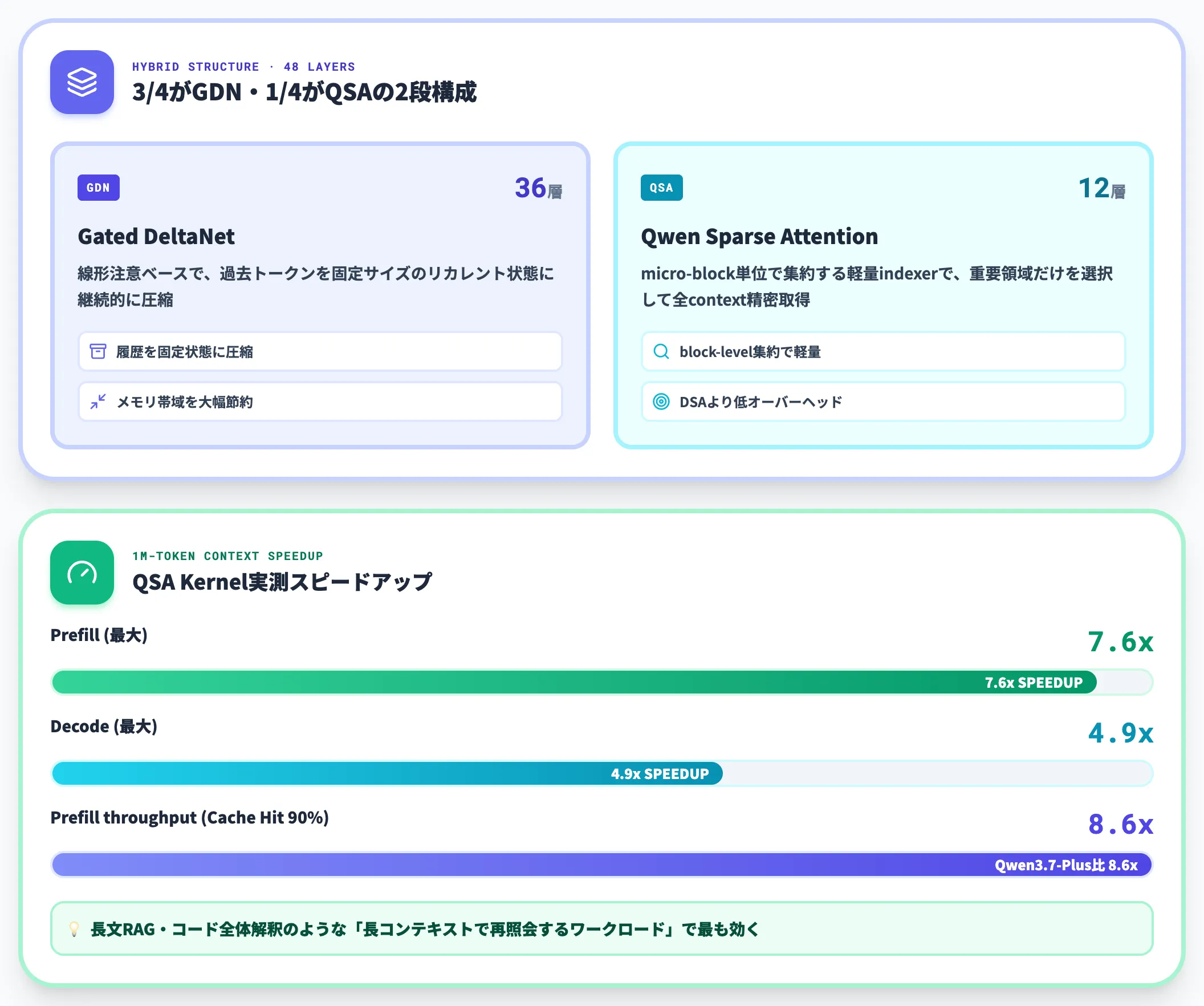The height and width of the screenshot is (1006, 1204).
Task: Click the 1M-TOKEN CONTEXT SPEEDUP label
Action: (x=227, y=556)
